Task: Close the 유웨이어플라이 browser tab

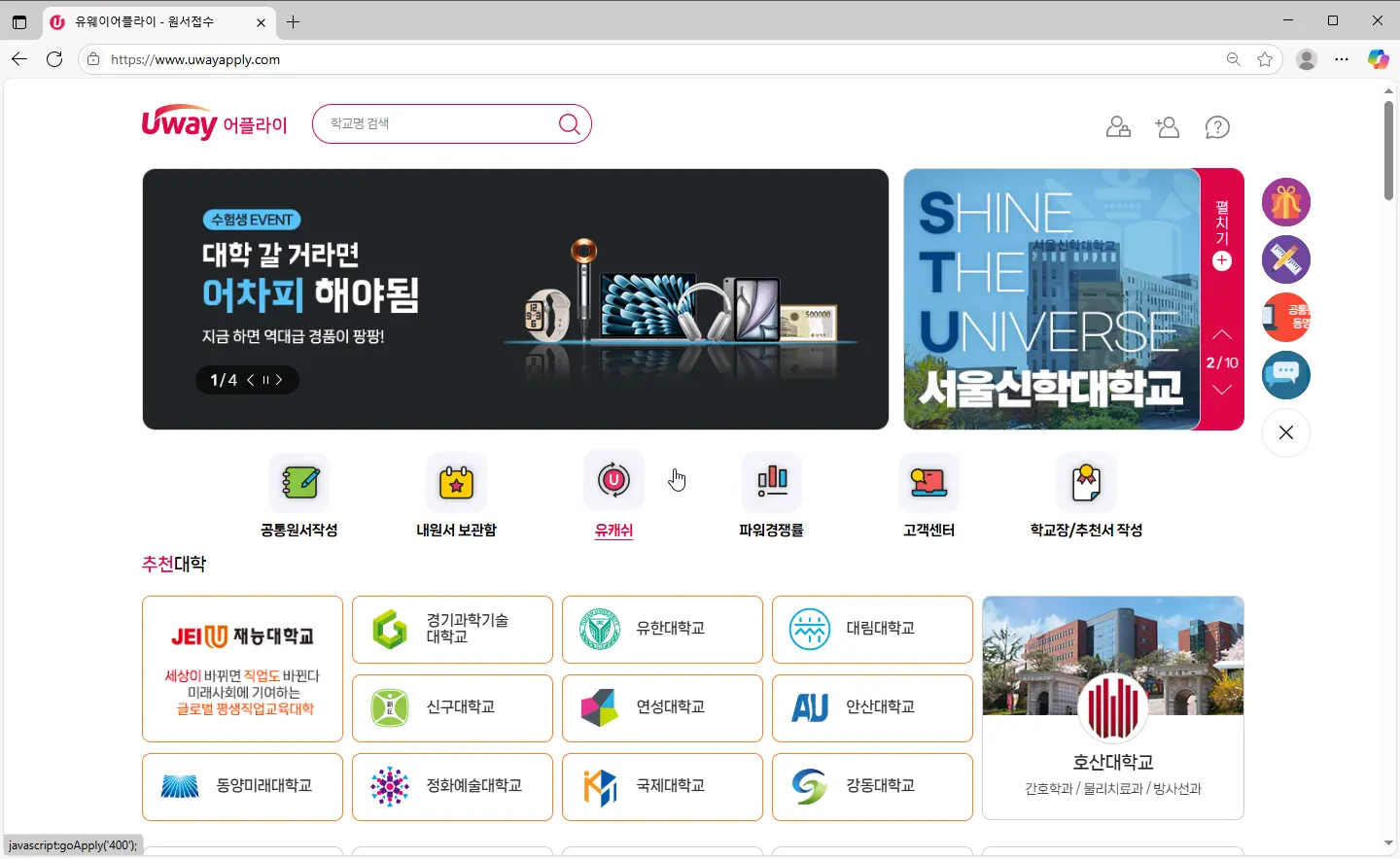Action: [x=261, y=22]
